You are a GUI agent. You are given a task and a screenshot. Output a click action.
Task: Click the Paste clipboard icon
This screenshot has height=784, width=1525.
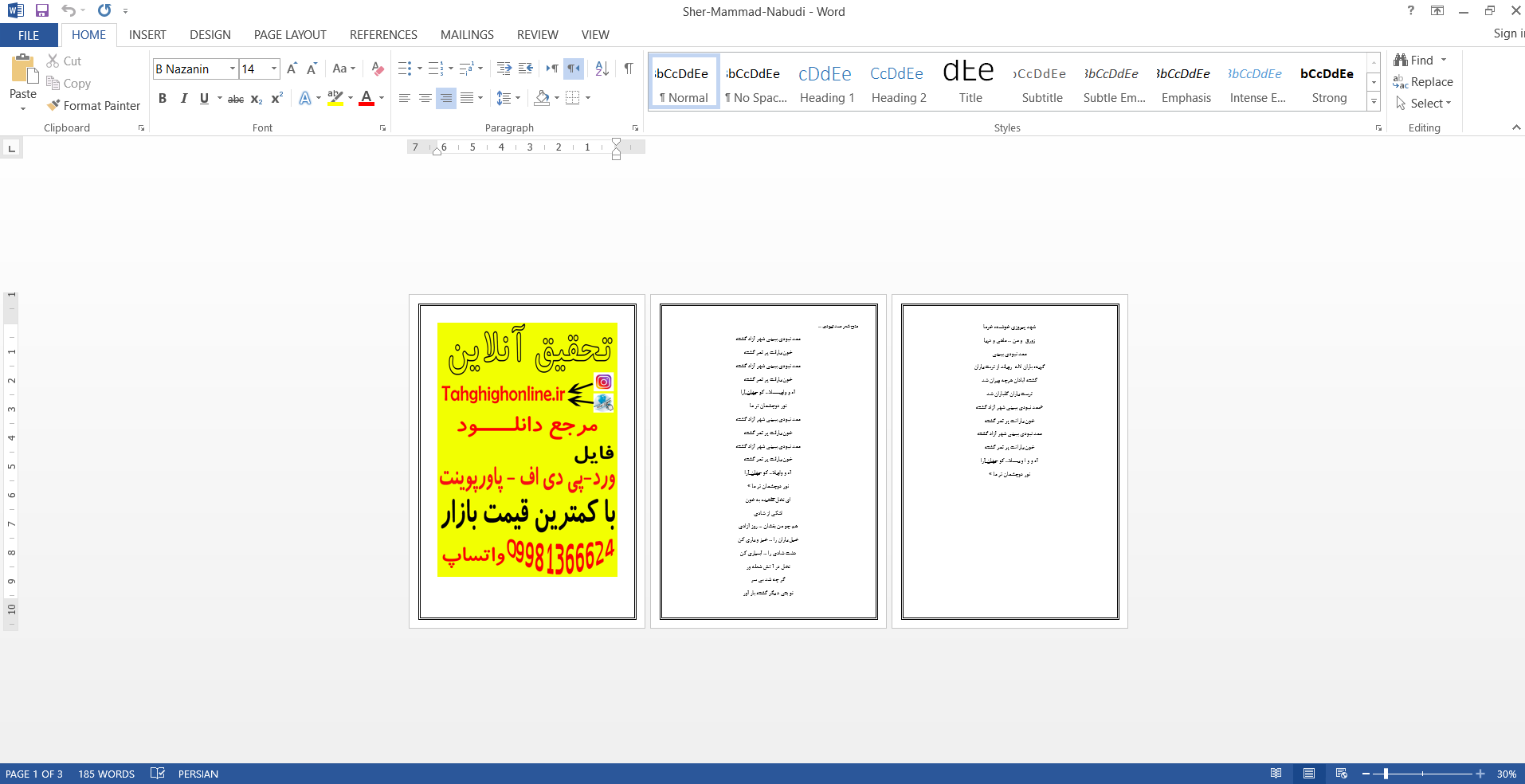point(23,70)
